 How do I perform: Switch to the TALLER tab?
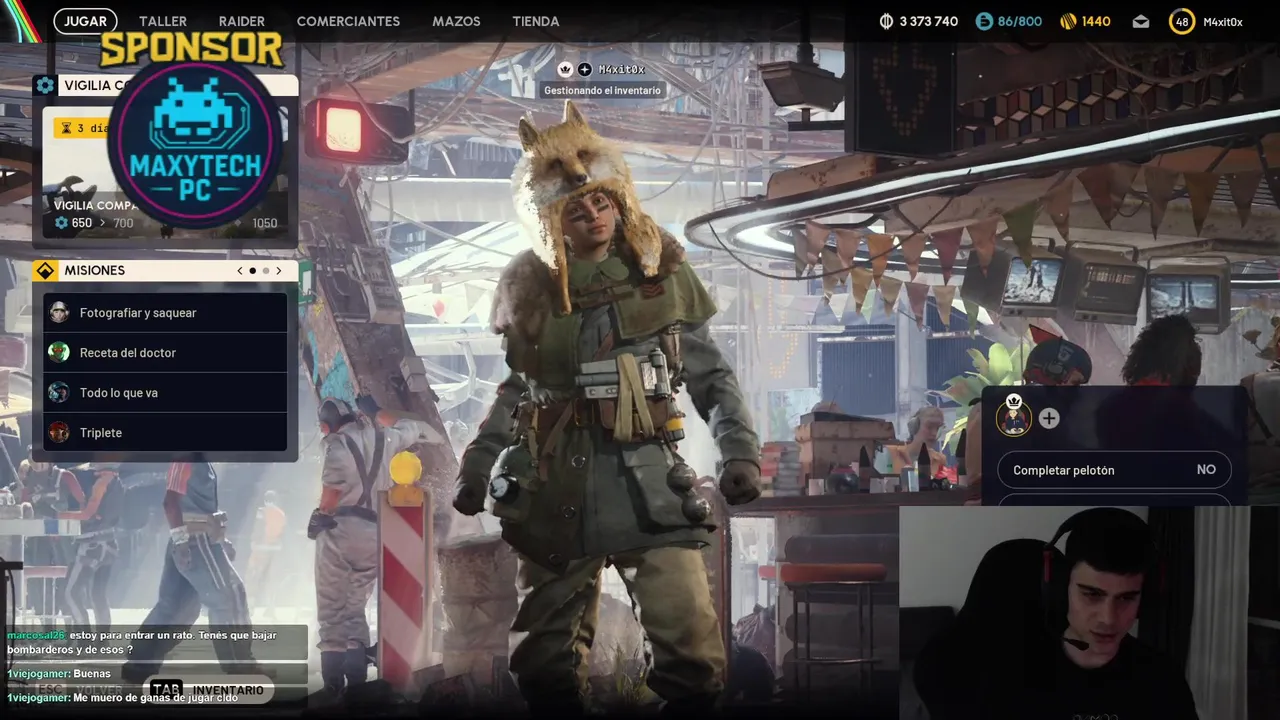point(163,21)
